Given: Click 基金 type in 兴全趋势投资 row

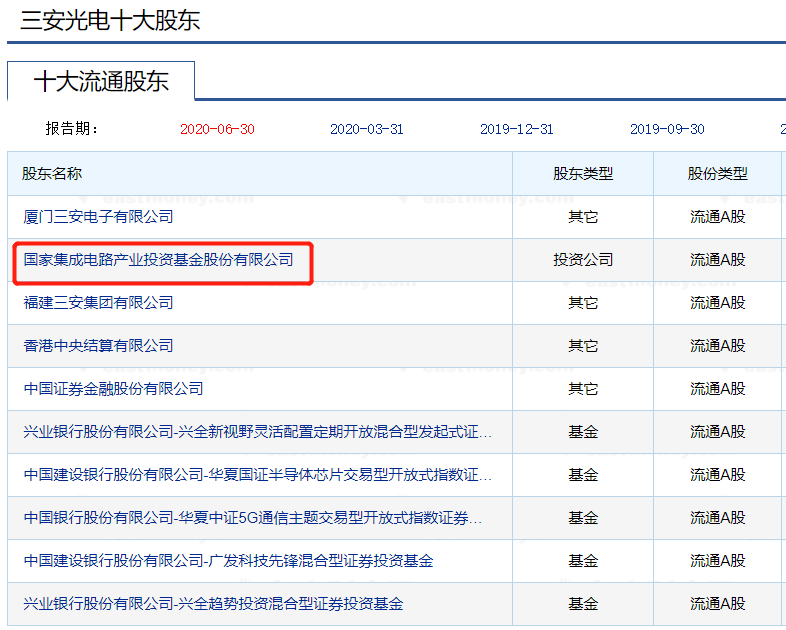Looking at the screenshot, I should [x=583, y=604].
